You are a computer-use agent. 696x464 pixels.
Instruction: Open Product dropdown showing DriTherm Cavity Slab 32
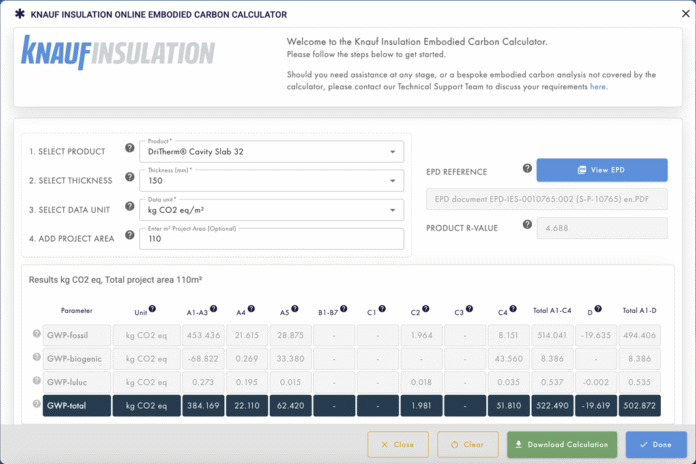click(x=271, y=152)
